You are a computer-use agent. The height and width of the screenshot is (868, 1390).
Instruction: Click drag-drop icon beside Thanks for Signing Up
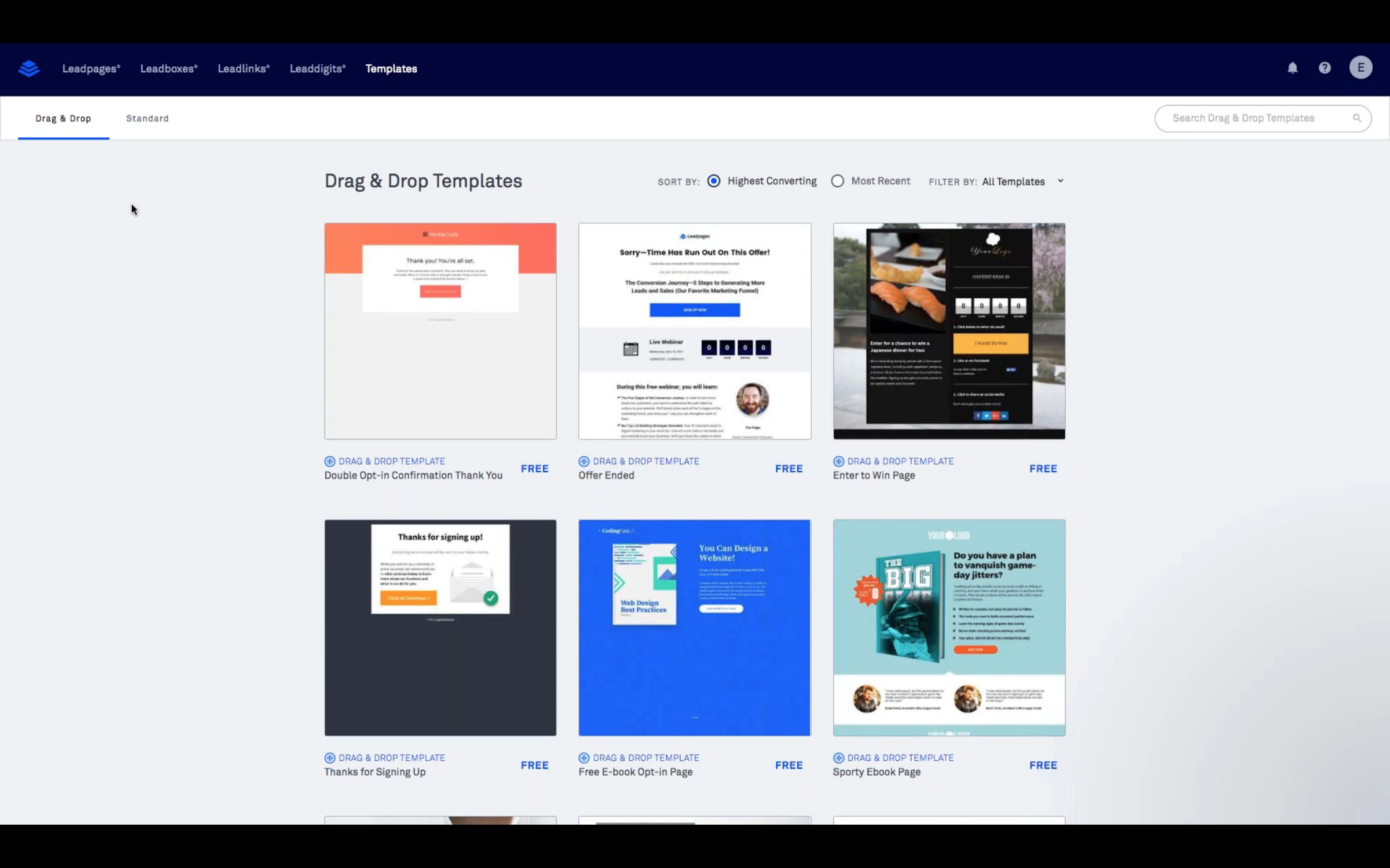(x=330, y=758)
